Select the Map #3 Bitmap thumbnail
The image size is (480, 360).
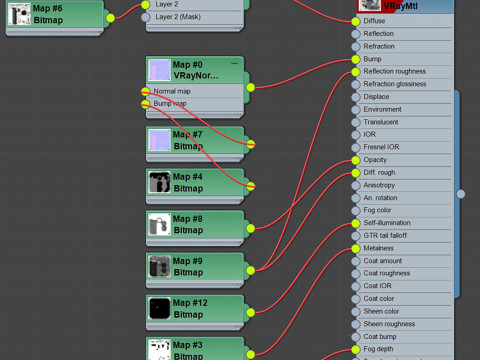159,349
